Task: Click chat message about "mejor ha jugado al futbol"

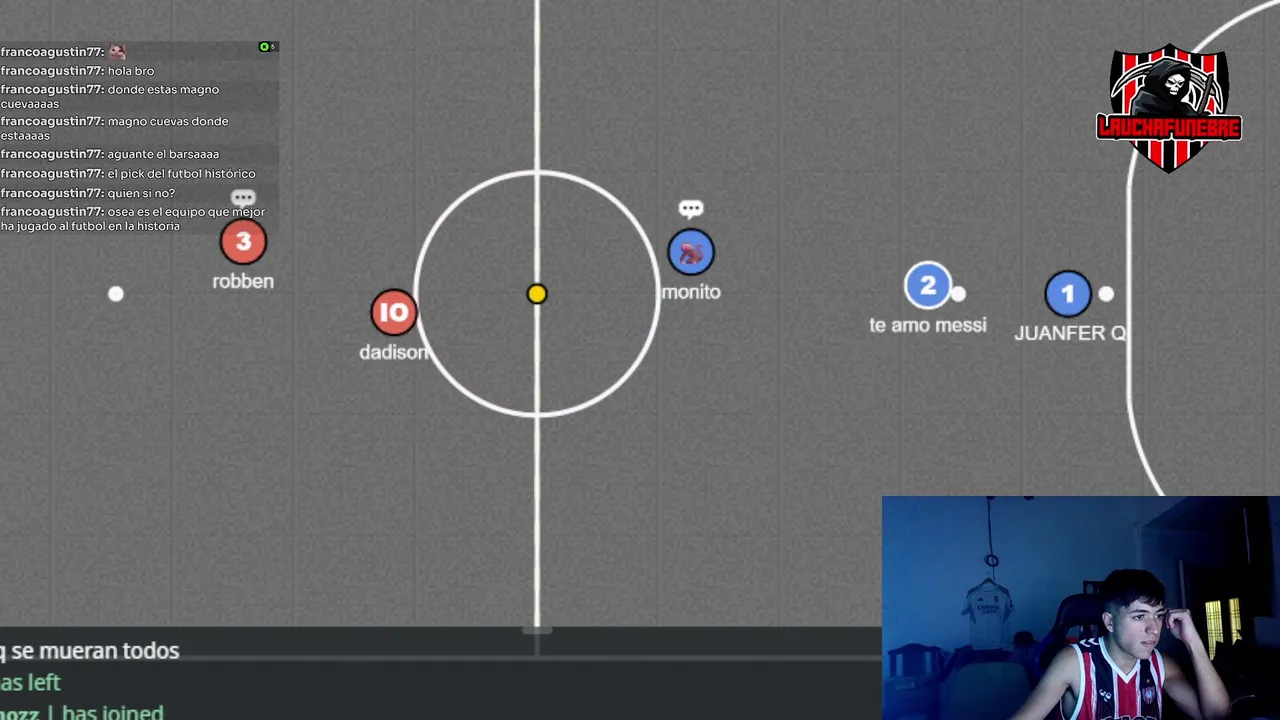Action: point(133,219)
